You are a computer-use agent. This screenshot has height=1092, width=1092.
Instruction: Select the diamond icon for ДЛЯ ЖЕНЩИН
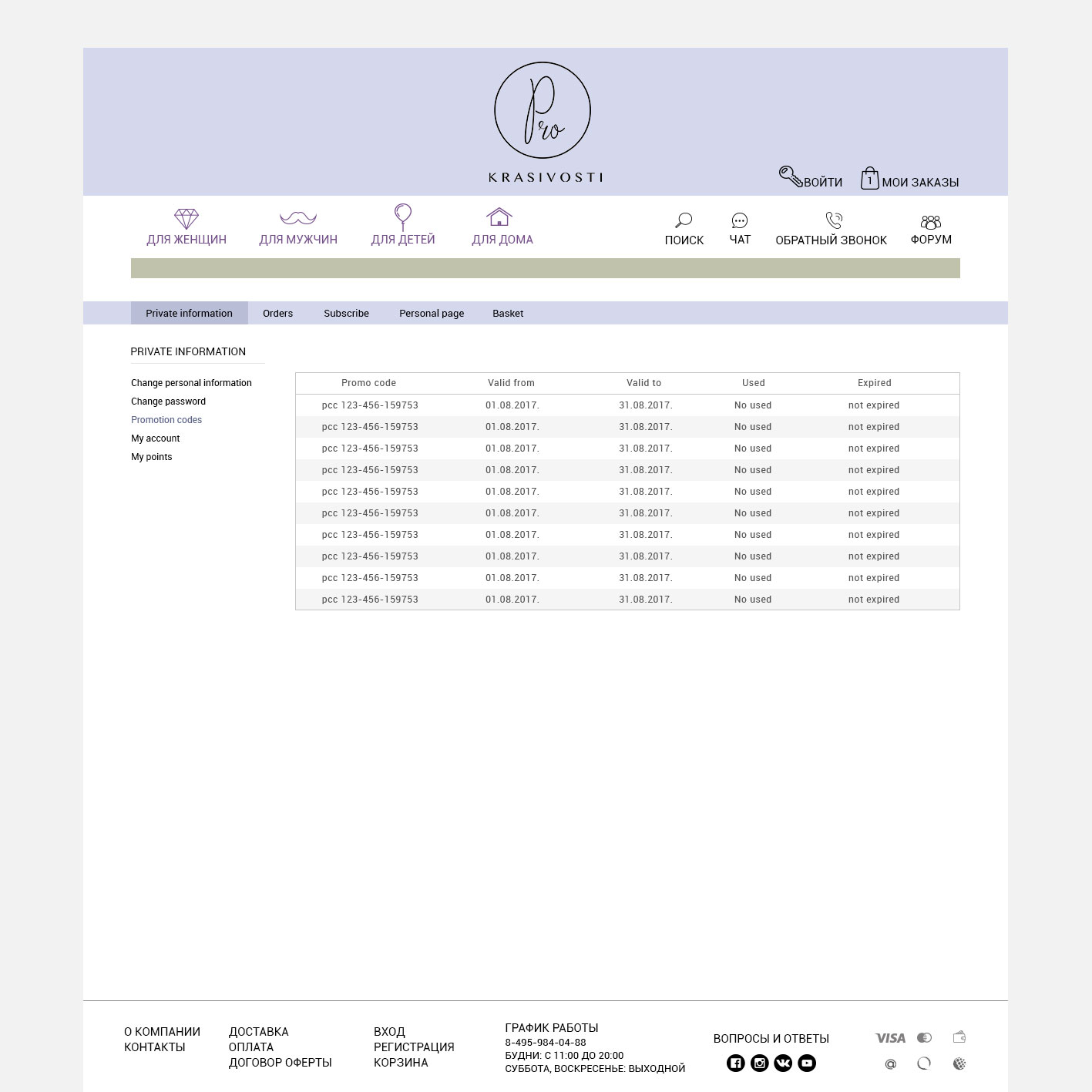186,218
